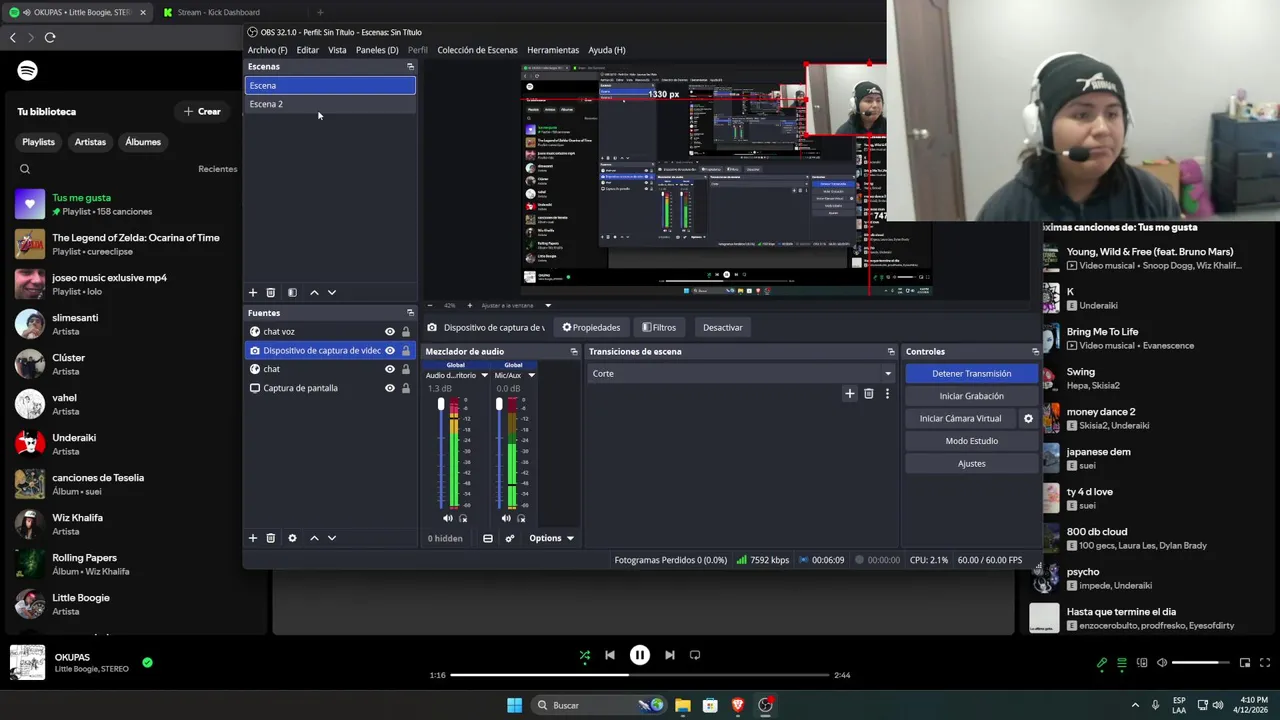Click Iniciar Grabación button

(x=971, y=396)
